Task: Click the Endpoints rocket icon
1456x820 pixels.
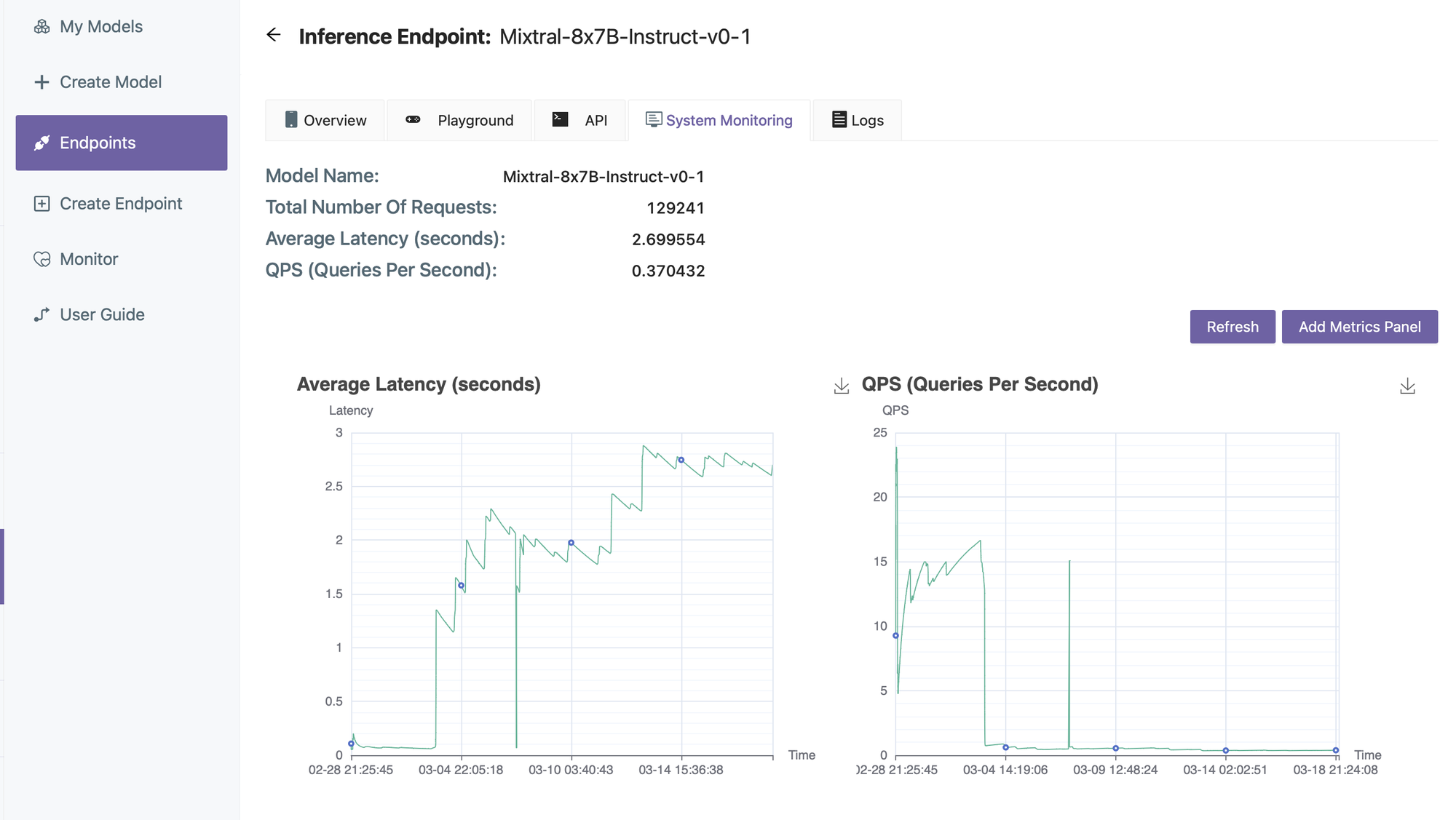Action: click(42, 143)
